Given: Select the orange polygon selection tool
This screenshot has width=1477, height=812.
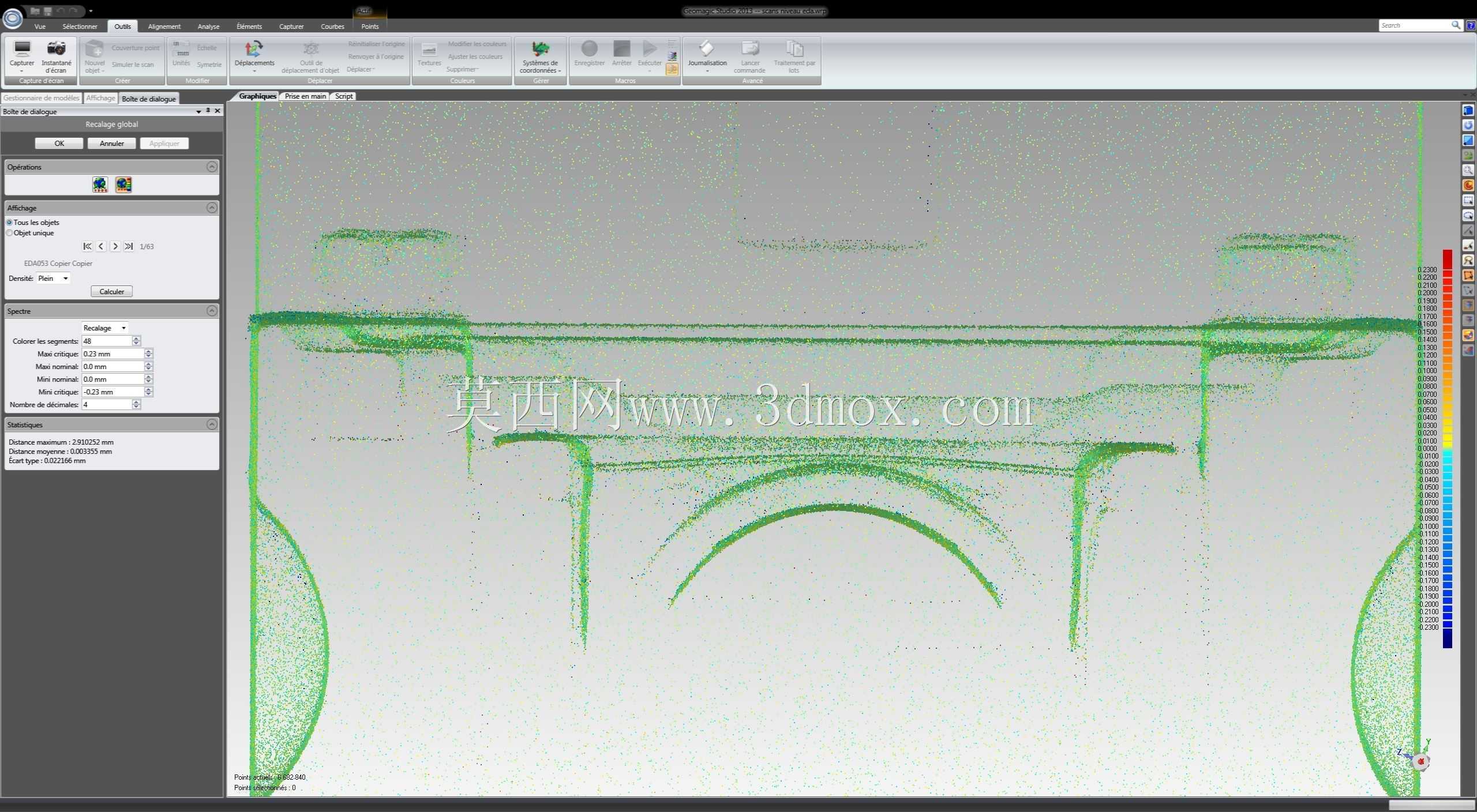Looking at the screenshot, I should 1468,275.
